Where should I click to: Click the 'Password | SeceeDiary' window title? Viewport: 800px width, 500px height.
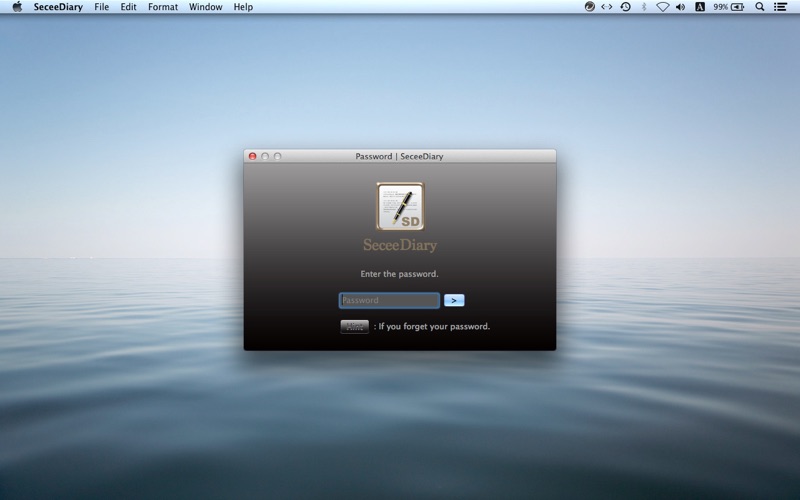click(x=399, y=156)
